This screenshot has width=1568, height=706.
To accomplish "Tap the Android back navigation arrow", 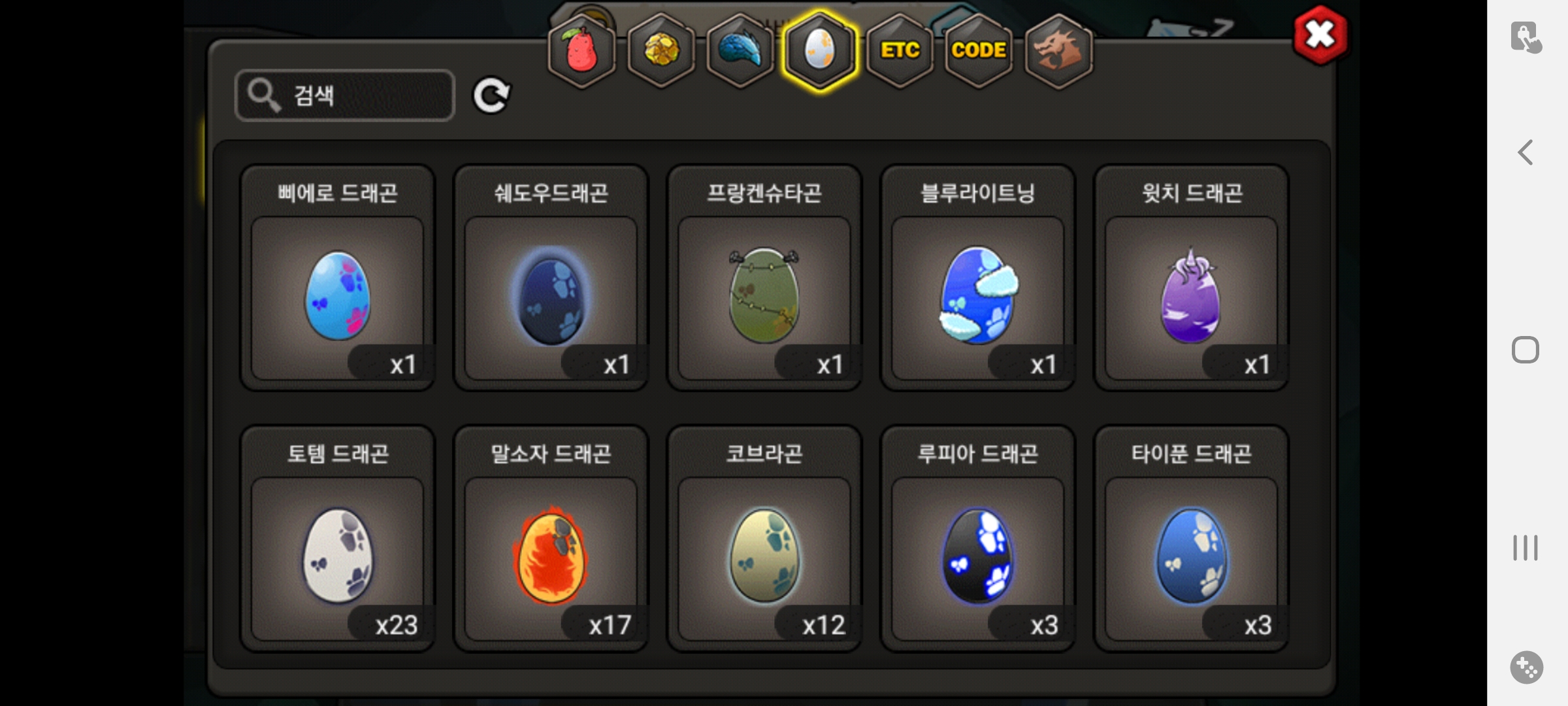I will pyautogui.click(x=1526, y=153).
